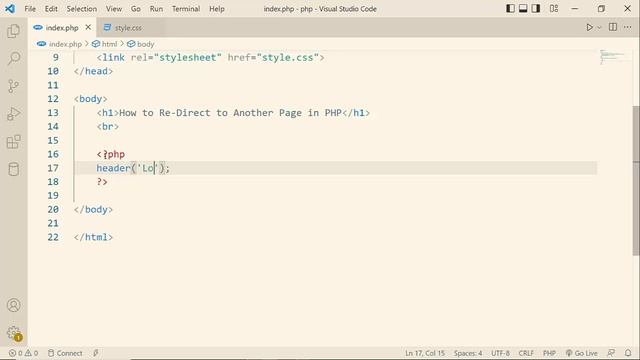Open the Database view in activity bar

[13, 169]
